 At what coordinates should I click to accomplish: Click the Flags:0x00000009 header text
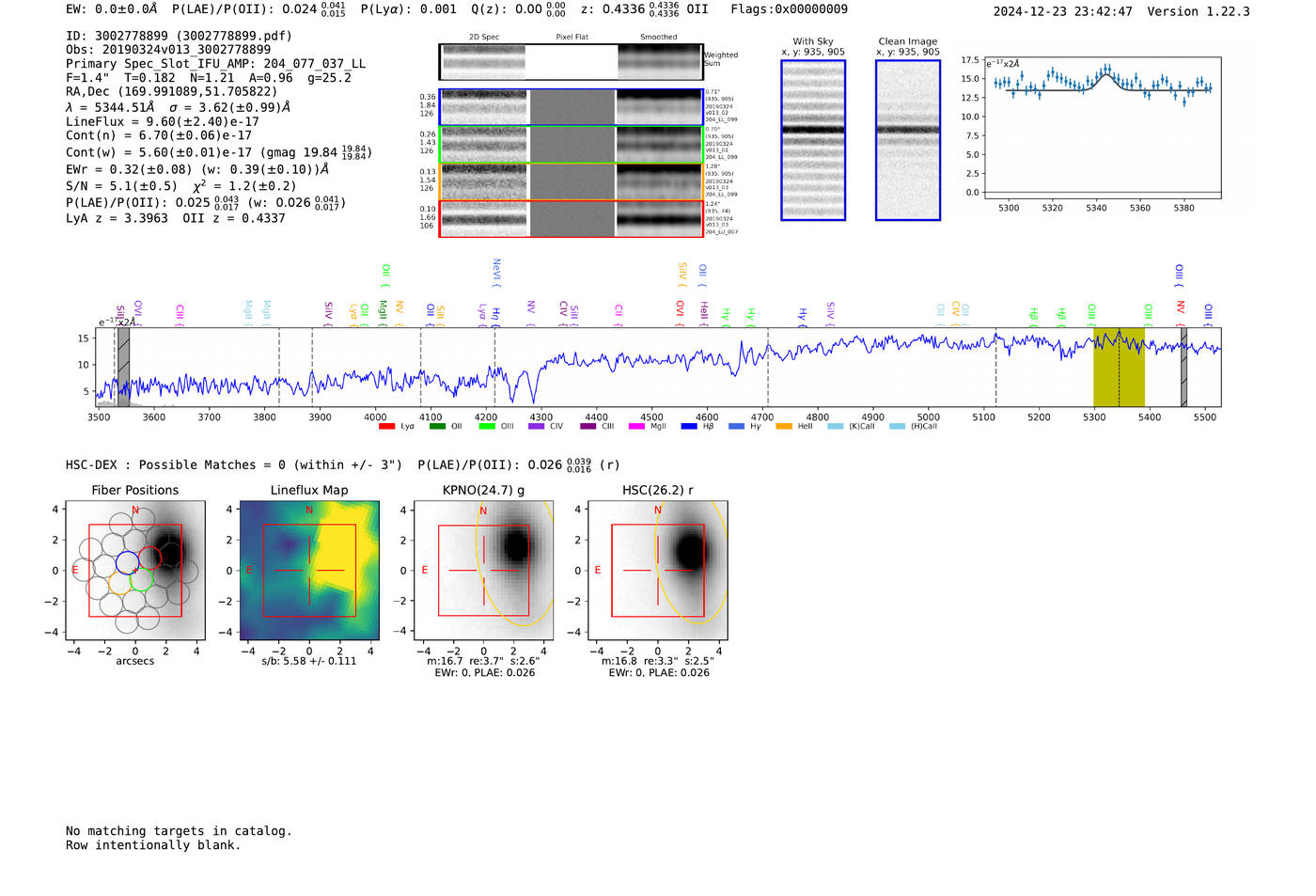click(790, 9)
